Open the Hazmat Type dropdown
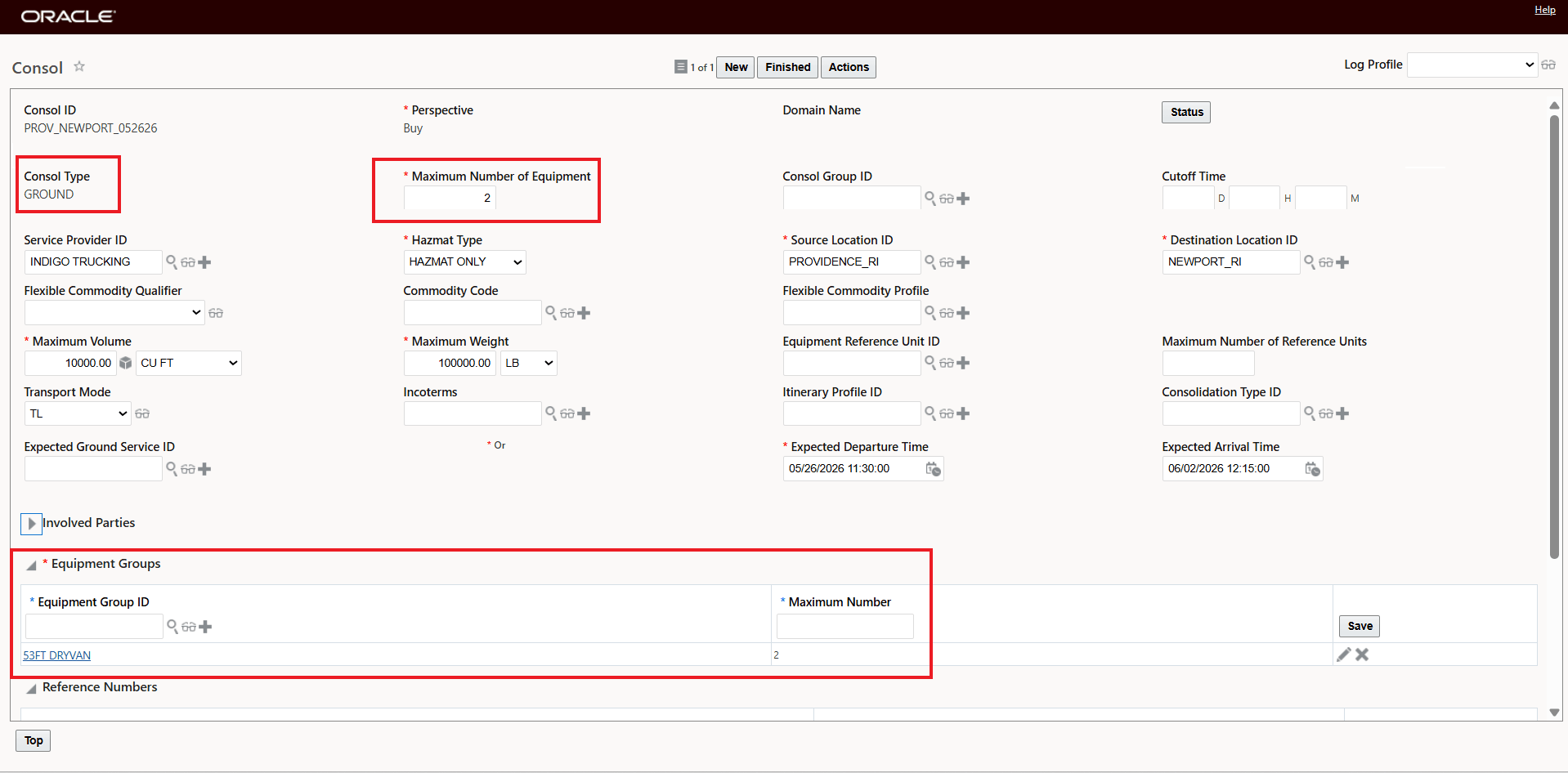The image size is (1568, 773). 465,261
